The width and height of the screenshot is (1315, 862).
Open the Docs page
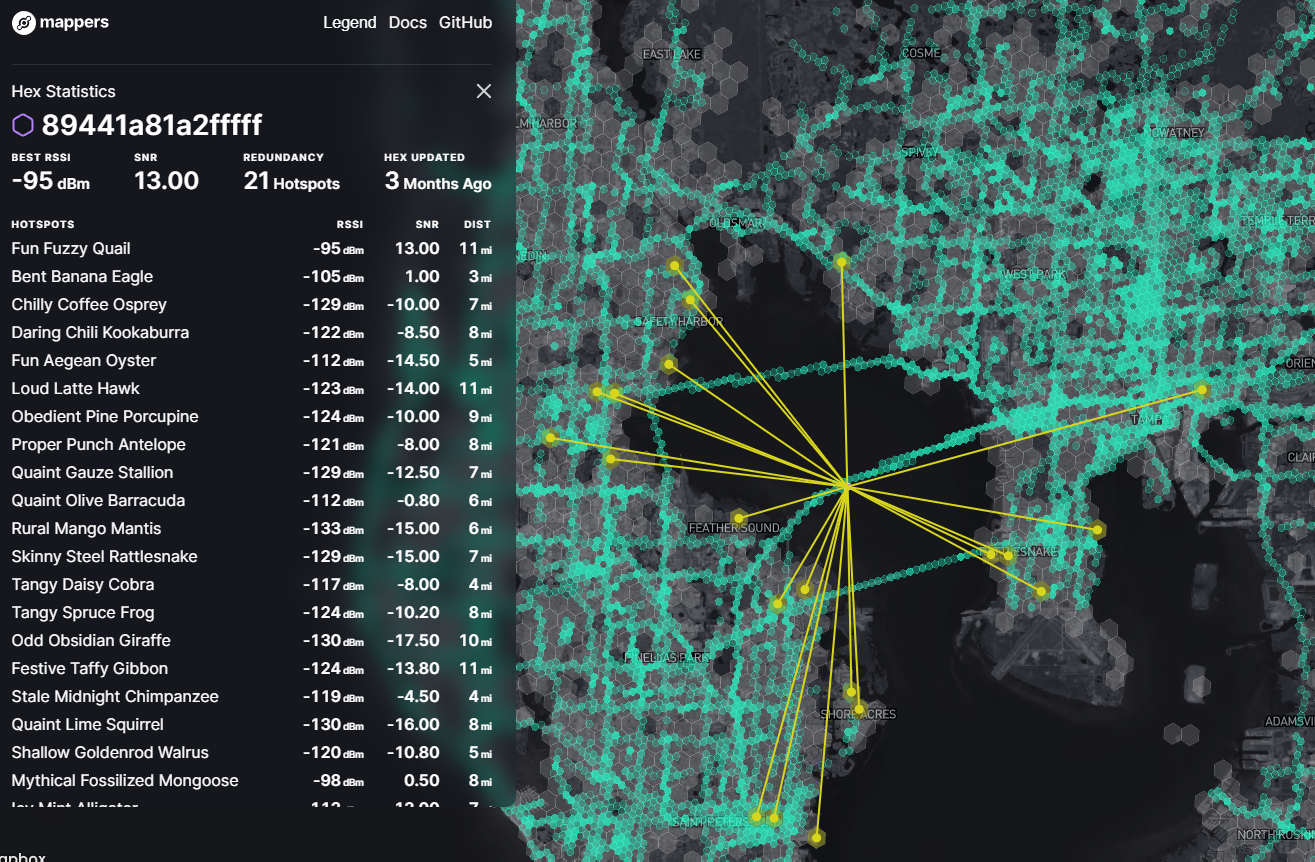coord(407,22)
